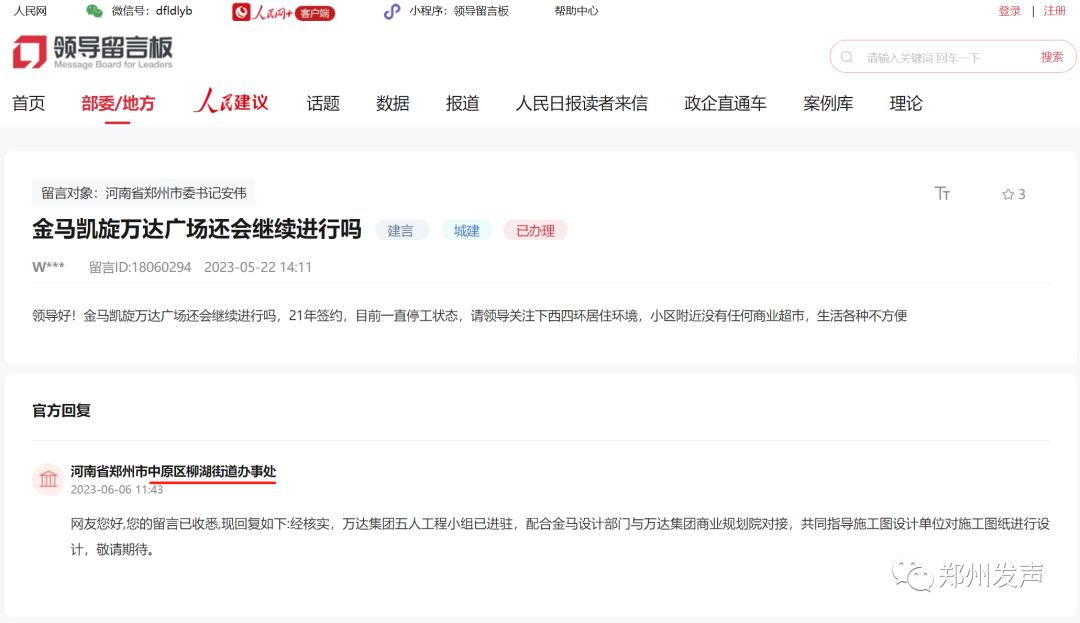Screen dimensions: 1080x623
Task: Click 河南省郑州市中原区柳湖街道办事处 responder name
Action: (x=173, y=472)
